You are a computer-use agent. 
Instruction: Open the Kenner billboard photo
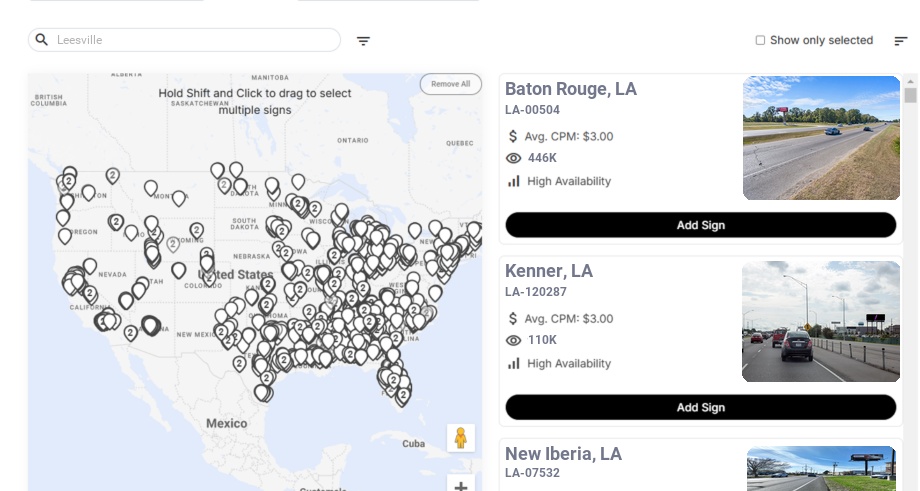(821, 321)
